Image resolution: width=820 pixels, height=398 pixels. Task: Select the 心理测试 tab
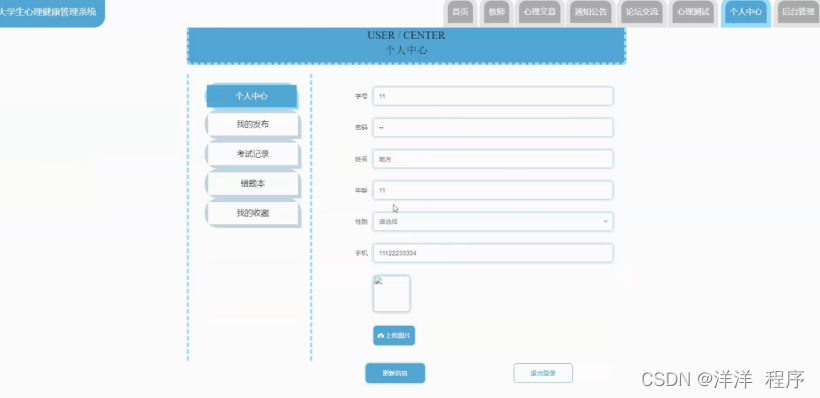(x=693, y=13)
